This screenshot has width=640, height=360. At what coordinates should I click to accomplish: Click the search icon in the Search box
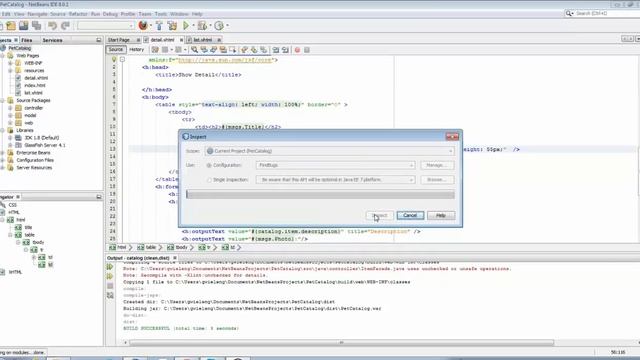point(569,13)
